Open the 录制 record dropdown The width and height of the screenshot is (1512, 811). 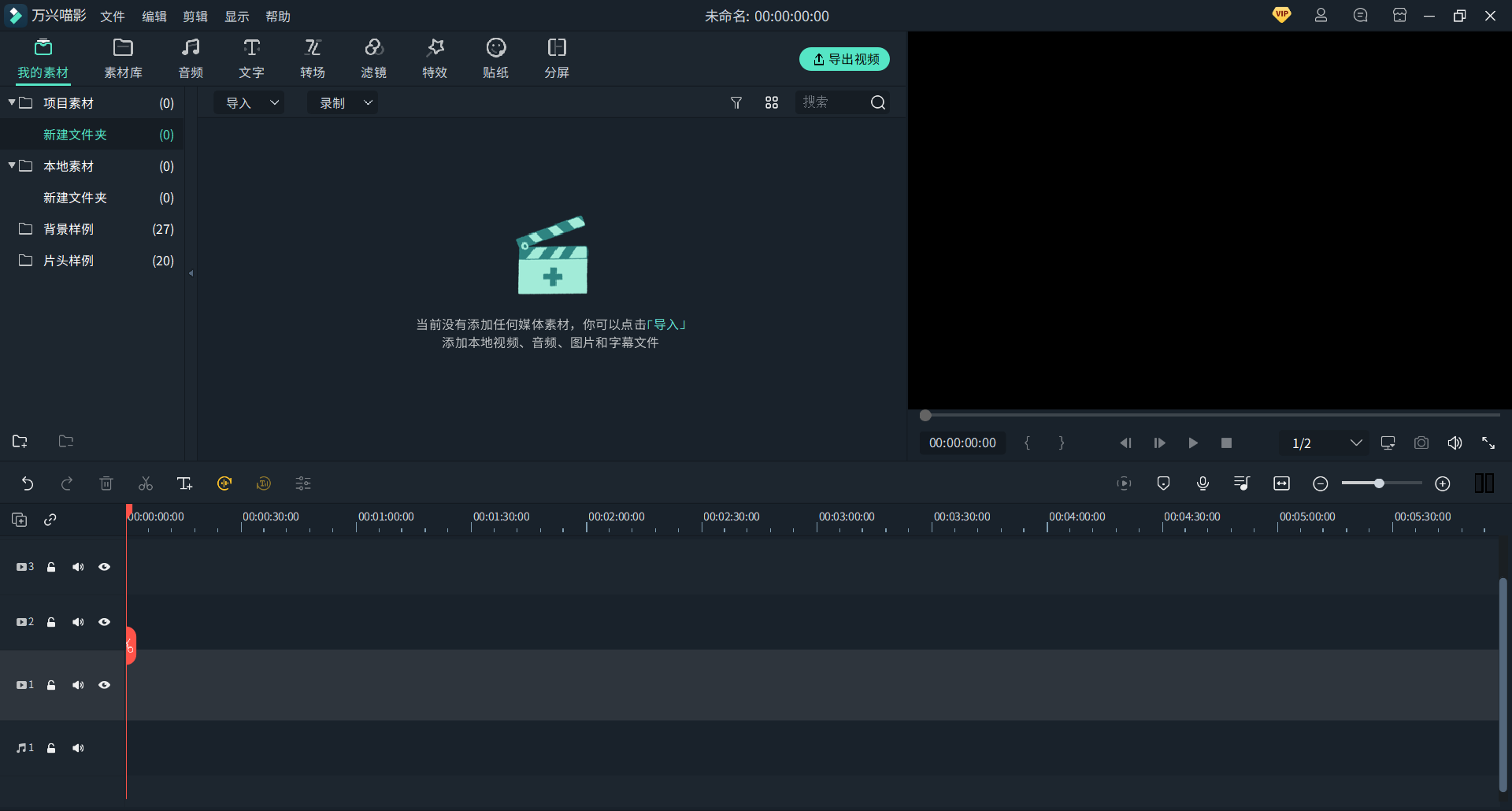pyautogui.click(x=344, y=103)
